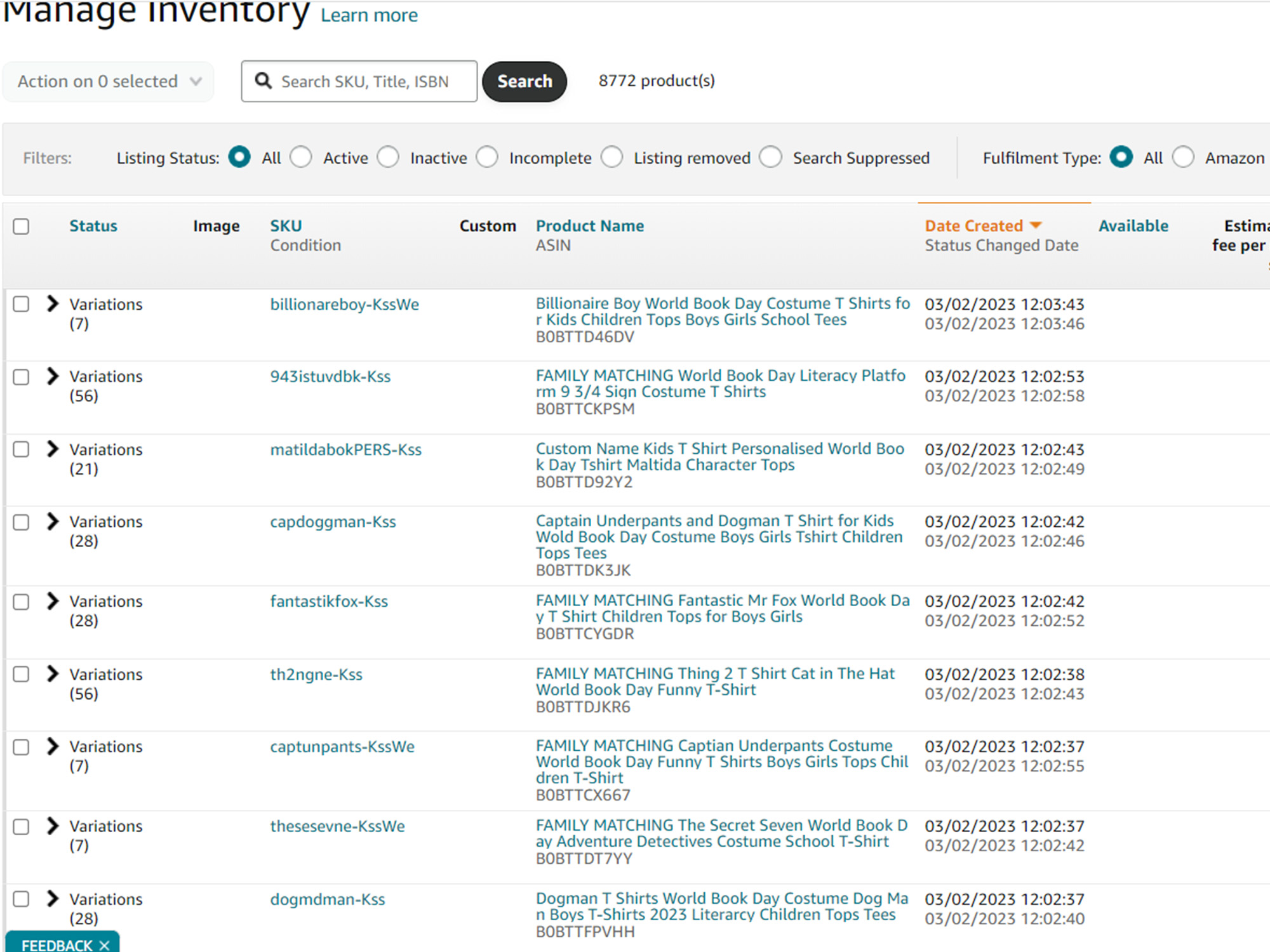Expand variations for captunpants-KssWe

click(x=53, y=746)
